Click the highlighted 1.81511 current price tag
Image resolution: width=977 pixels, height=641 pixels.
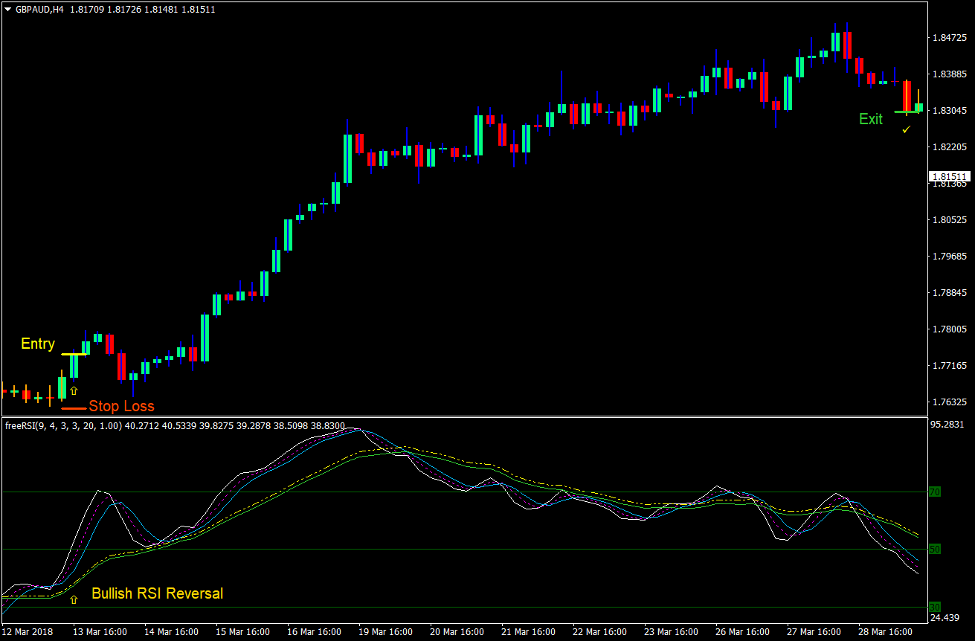click(x=948, y=176)
